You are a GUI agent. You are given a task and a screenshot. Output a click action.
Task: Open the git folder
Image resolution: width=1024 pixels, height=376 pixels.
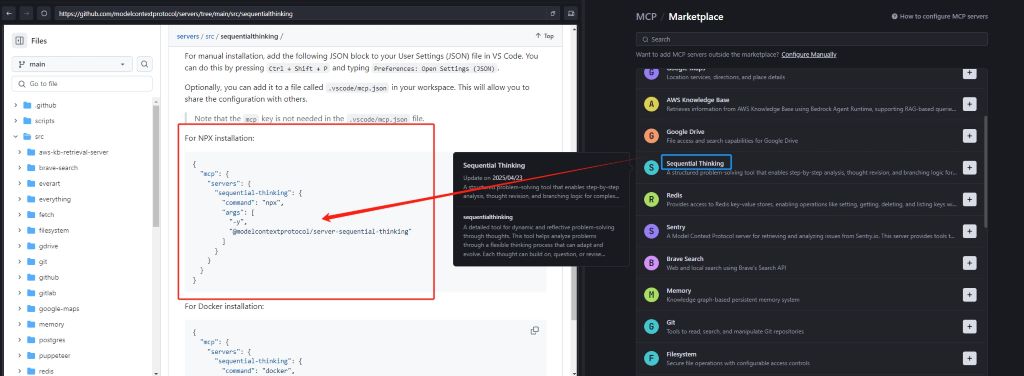click(x=43, y=262)
